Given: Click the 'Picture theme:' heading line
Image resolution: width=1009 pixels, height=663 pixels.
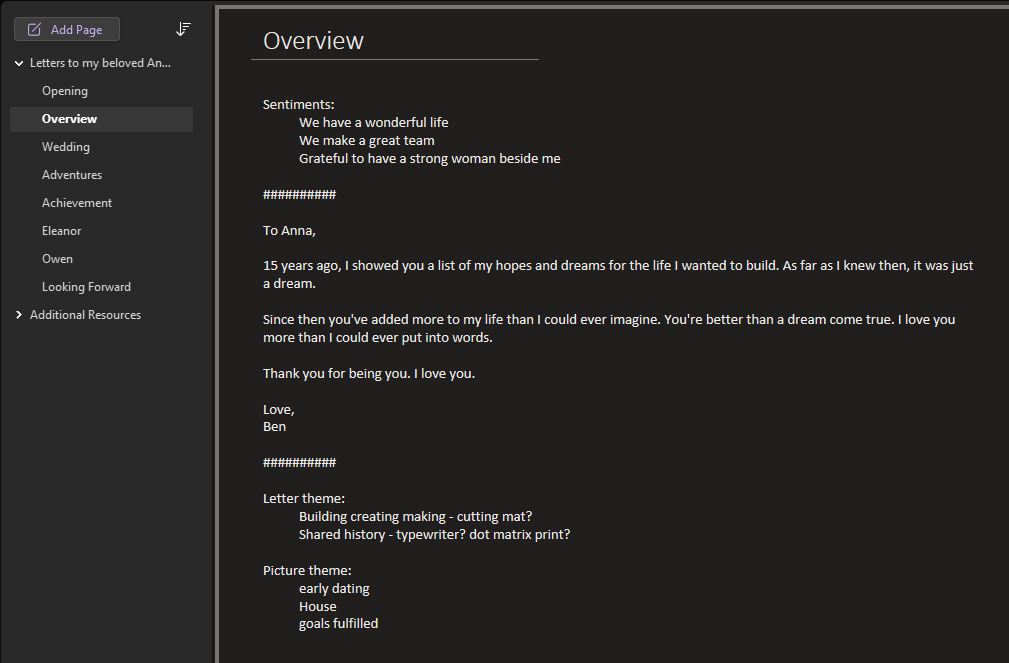Looking at the screenshot, I should (307, 570).
